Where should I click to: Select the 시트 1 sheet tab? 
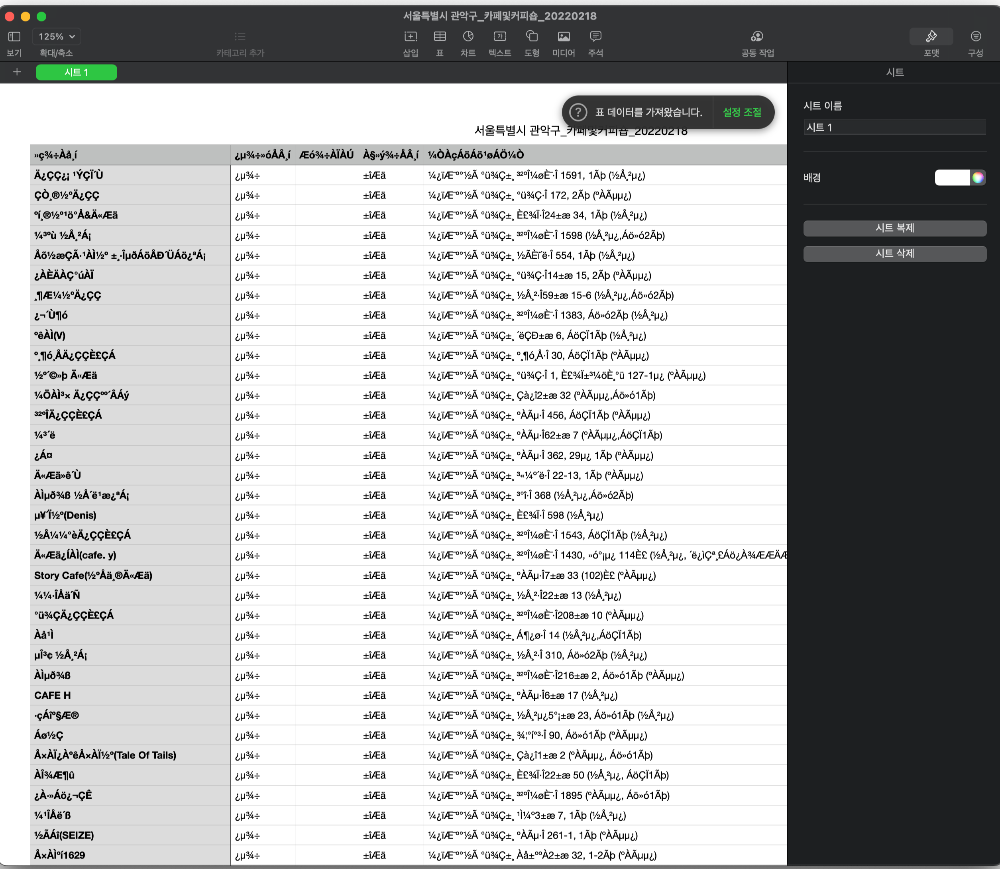[76, 72]
